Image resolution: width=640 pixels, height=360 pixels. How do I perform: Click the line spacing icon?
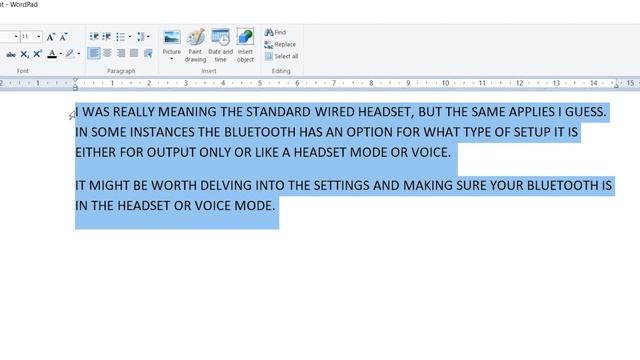click(x=141, y=37)
